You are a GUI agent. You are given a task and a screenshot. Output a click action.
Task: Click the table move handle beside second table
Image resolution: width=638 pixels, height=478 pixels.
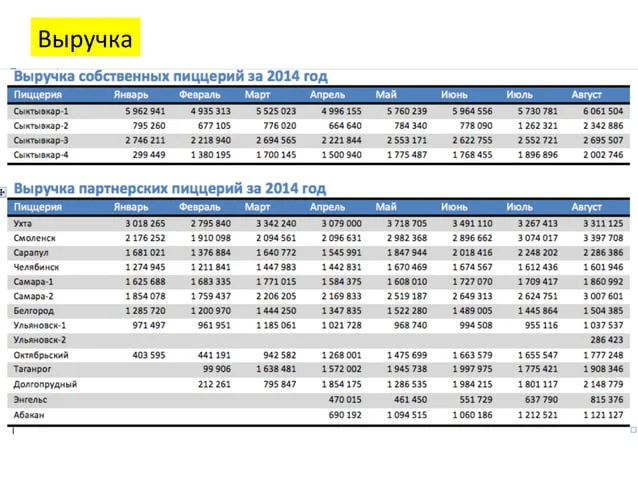tap(2, 192)
